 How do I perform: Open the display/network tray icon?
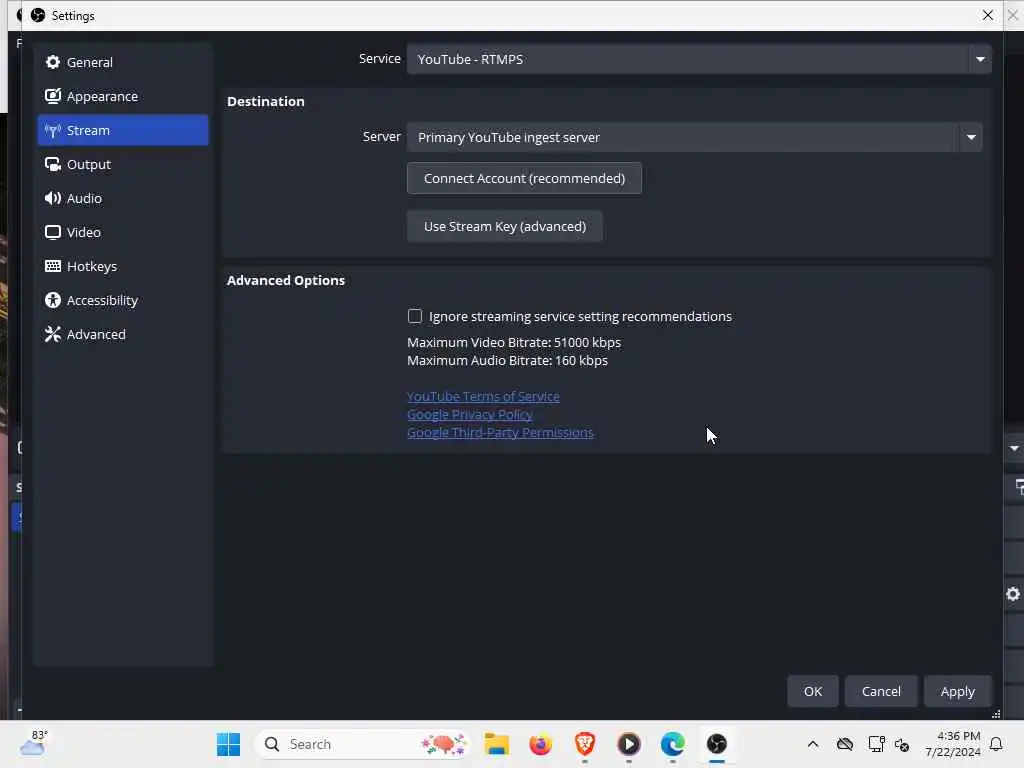[x=876, y=744]
